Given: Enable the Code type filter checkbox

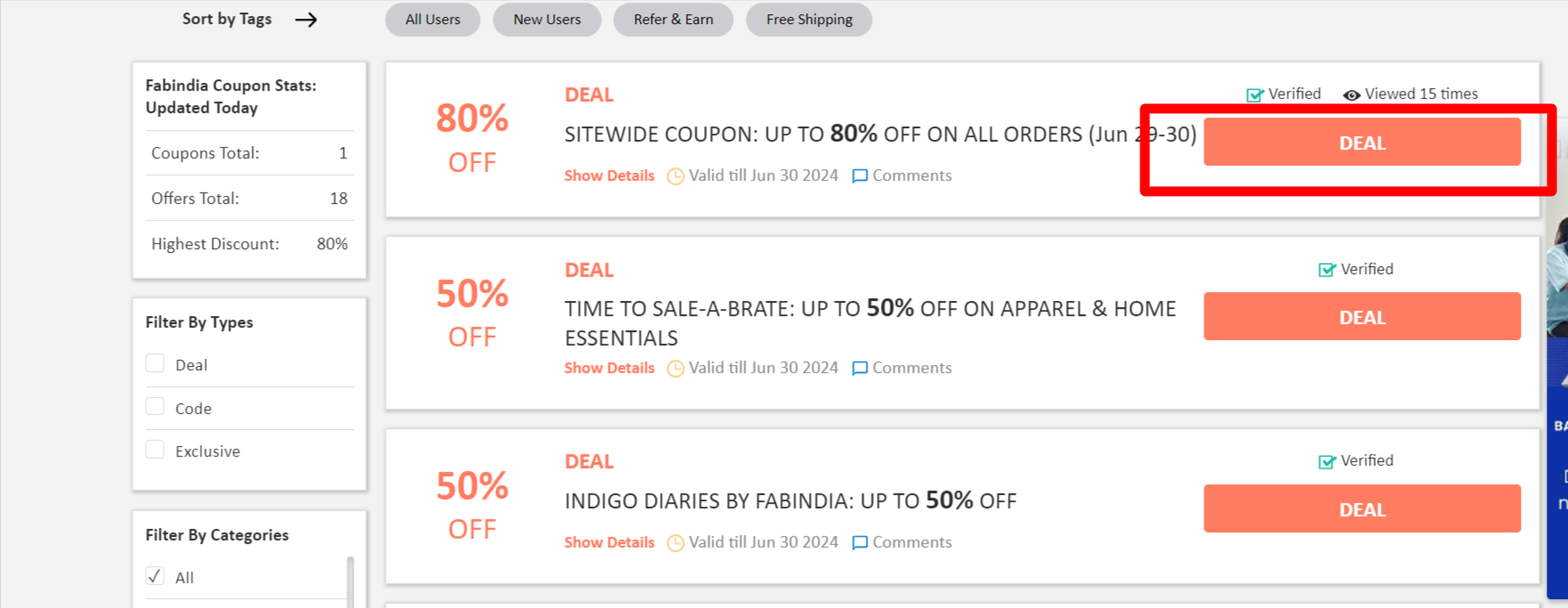Looking at the screenshot, I should coord(155,407).
